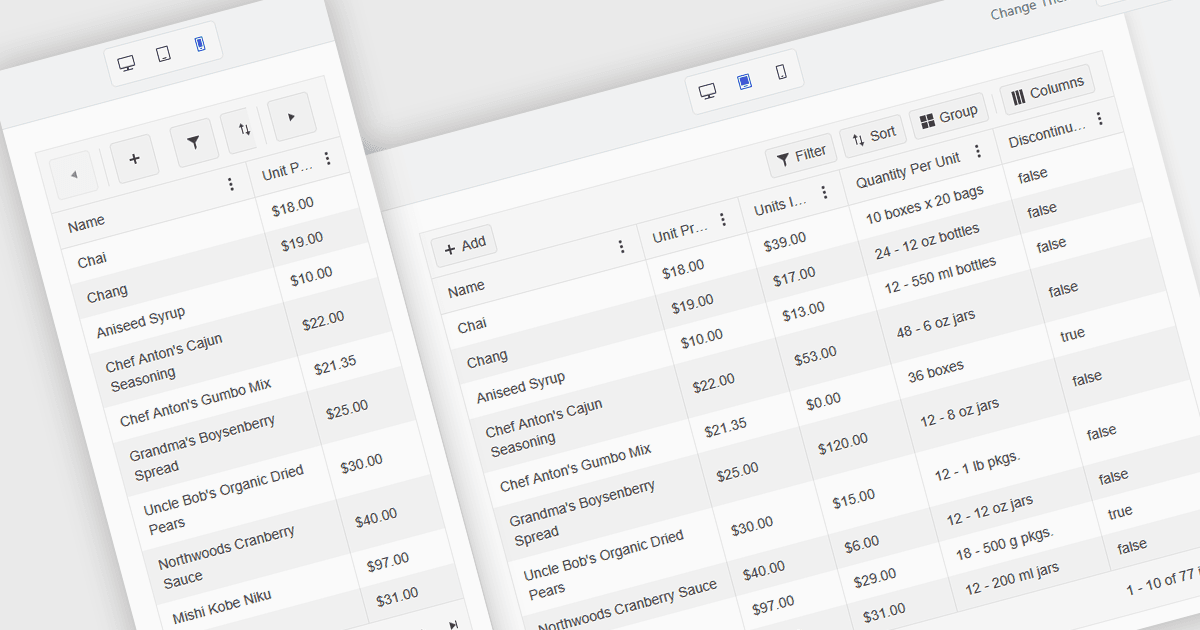Click the Filter button

[x=802, y=155]
